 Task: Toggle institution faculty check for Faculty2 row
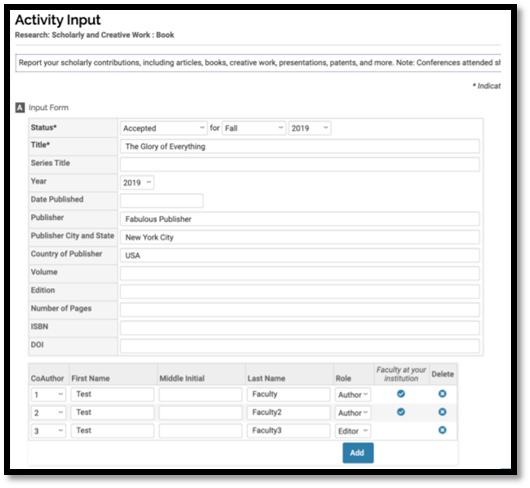pos(401,412)
